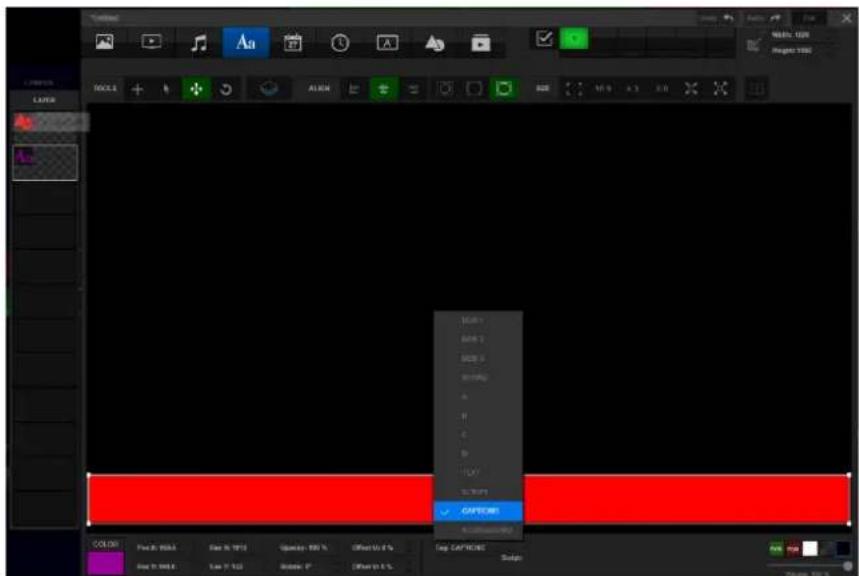Choose the first entry of the tag menu
The image size is (859, 576).
tap(478, 321)
